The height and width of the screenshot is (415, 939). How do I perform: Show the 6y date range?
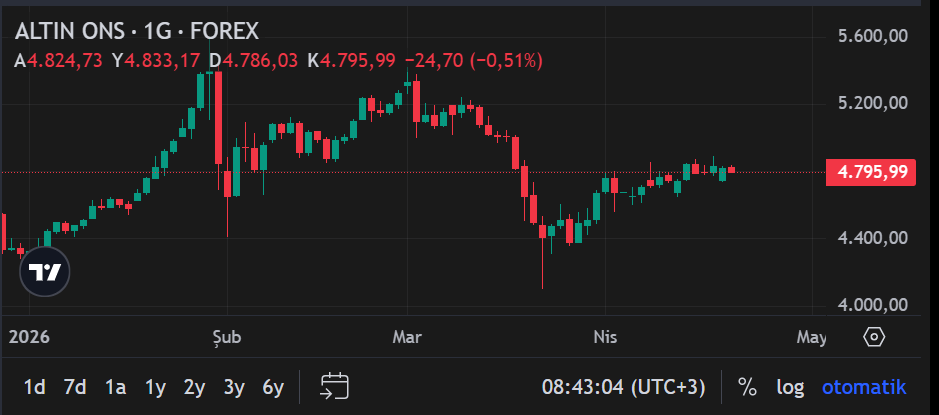pos(273,386)
